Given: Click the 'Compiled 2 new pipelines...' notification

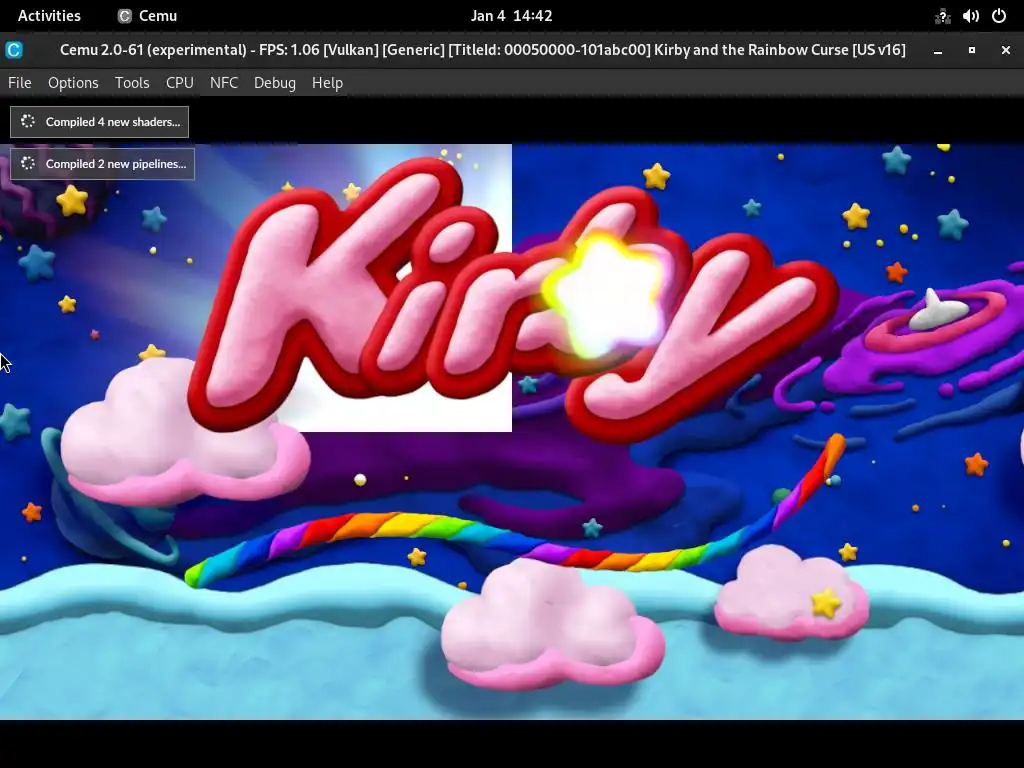Looking at the screenshot, I should point(103,164).
